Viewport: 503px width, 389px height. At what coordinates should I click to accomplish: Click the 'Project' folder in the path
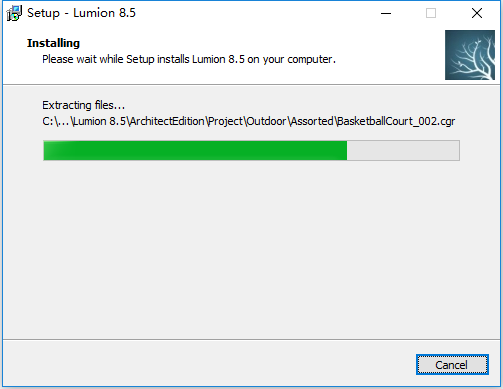pyautogui.click(x=226, y=121)
